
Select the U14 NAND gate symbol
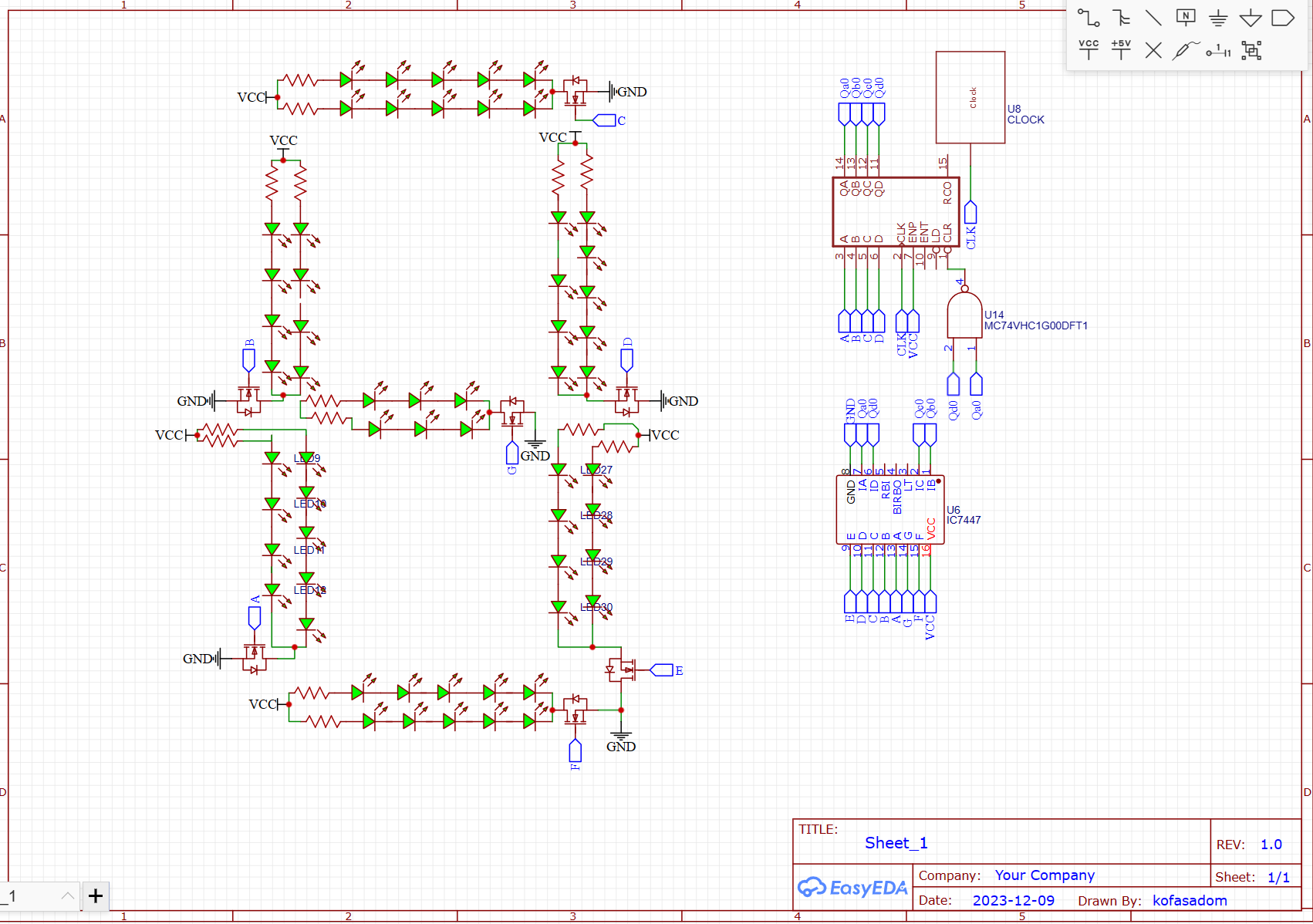[x=964, y=314]
